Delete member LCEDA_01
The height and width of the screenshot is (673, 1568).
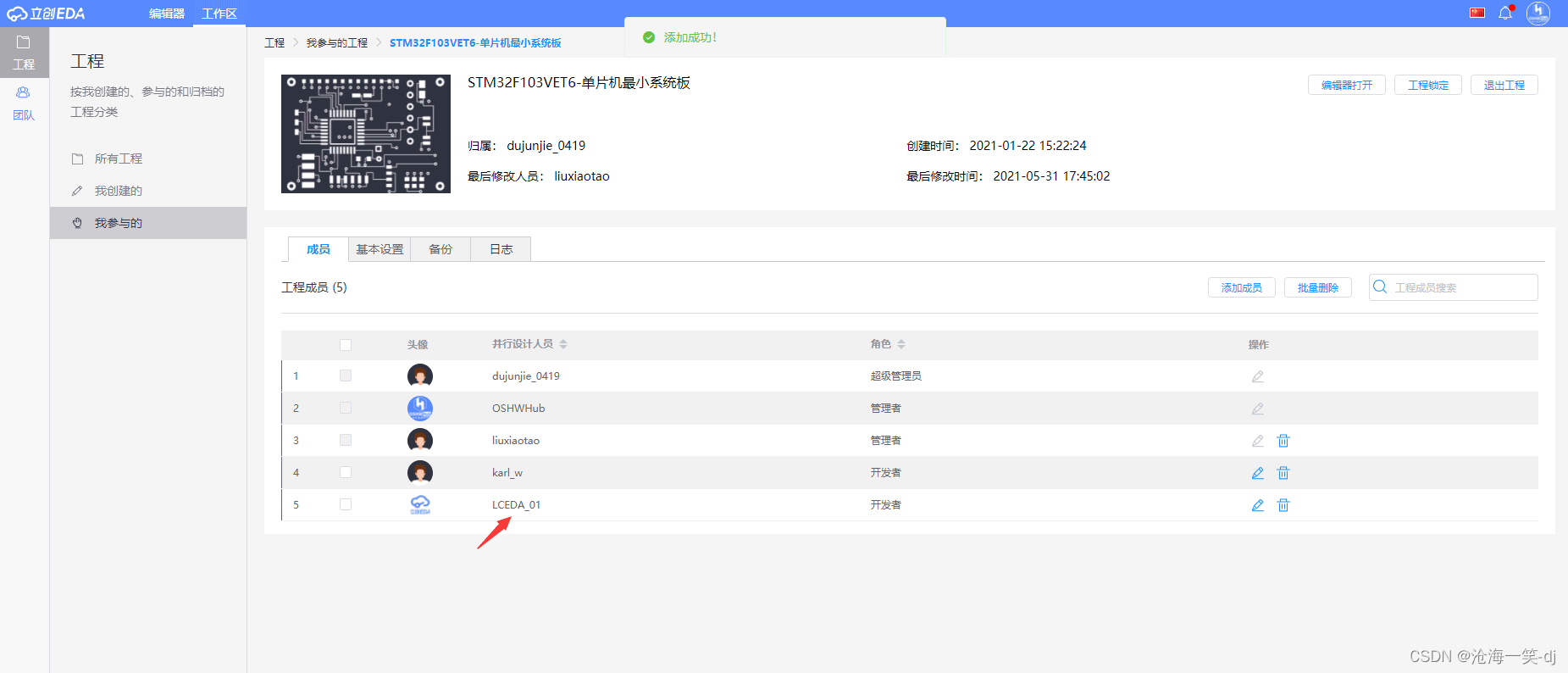[x=1283, y=505]
